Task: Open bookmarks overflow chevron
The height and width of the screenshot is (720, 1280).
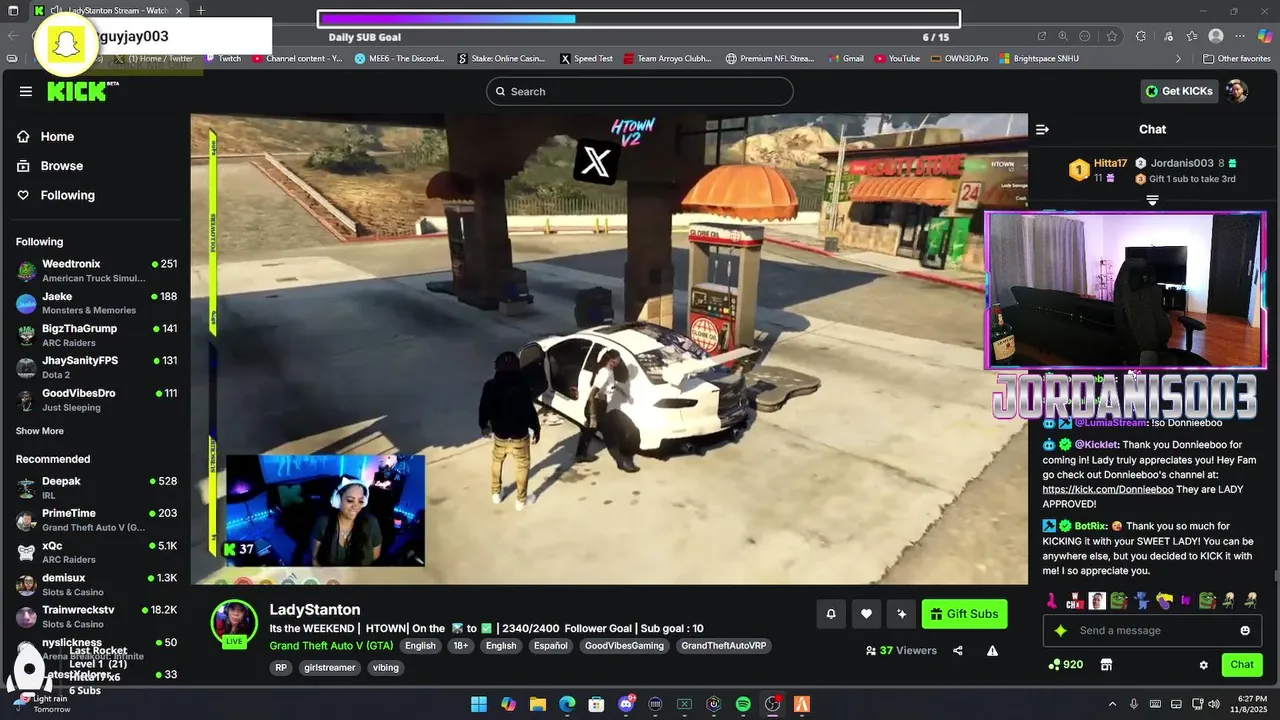Action: 1178,59
